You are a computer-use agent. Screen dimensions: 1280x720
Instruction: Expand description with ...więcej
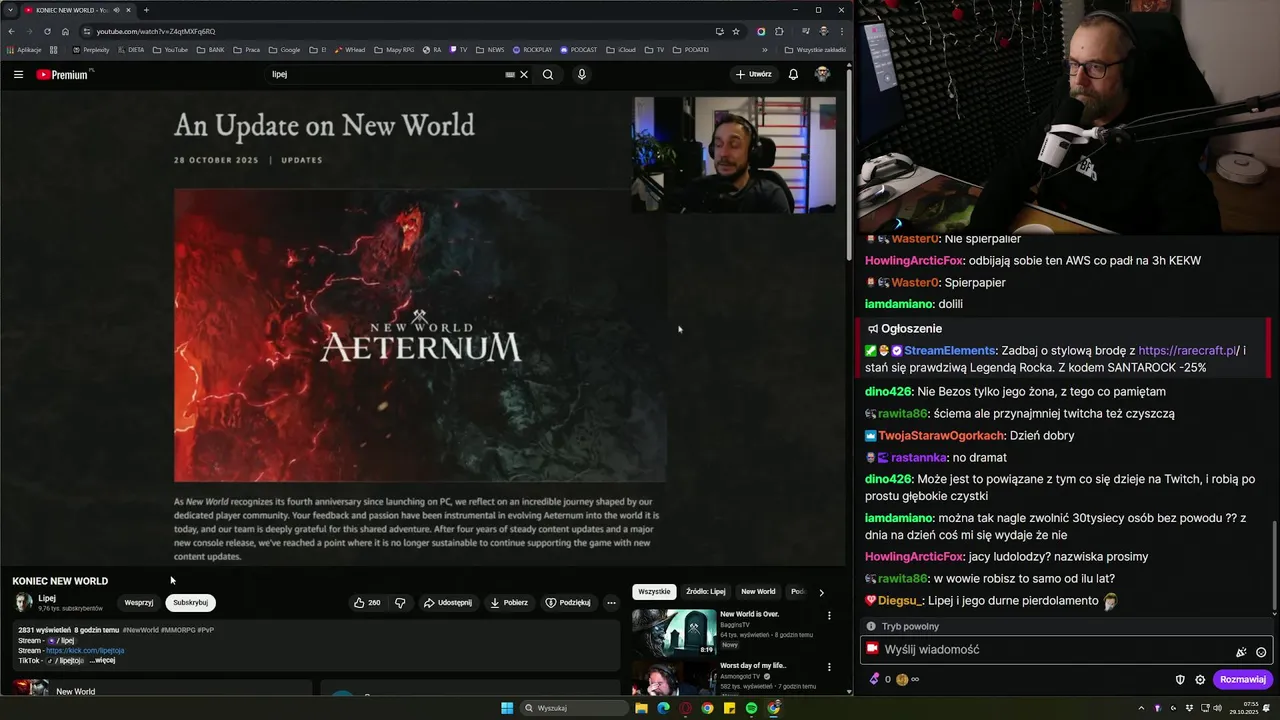pyautogui.click(x=102, y=661)
